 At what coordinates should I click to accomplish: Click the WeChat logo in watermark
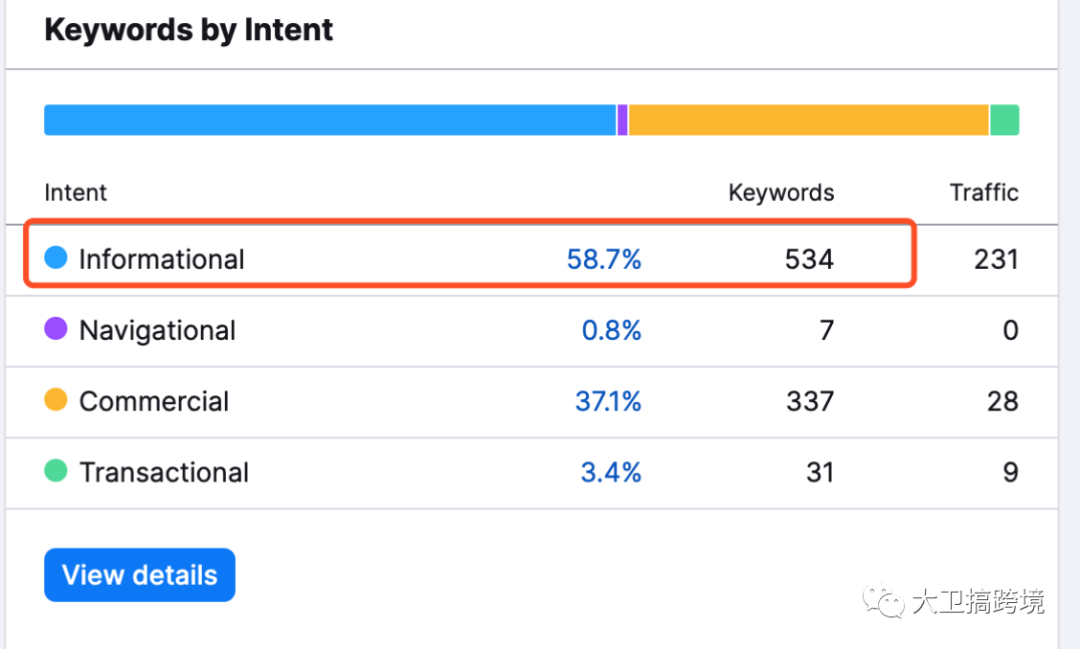point(884,601)
